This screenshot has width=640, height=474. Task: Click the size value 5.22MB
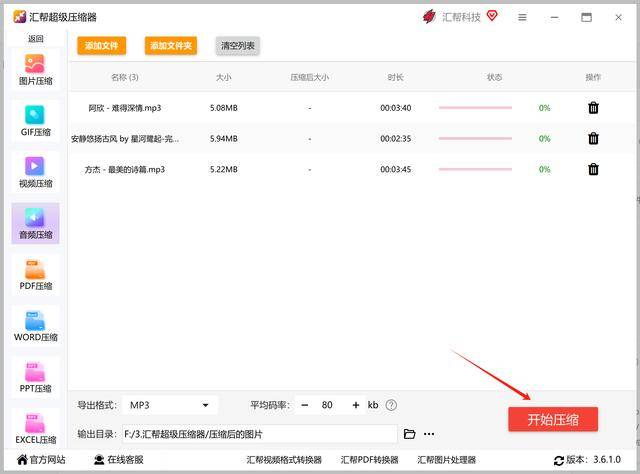(x=224, y=169)
